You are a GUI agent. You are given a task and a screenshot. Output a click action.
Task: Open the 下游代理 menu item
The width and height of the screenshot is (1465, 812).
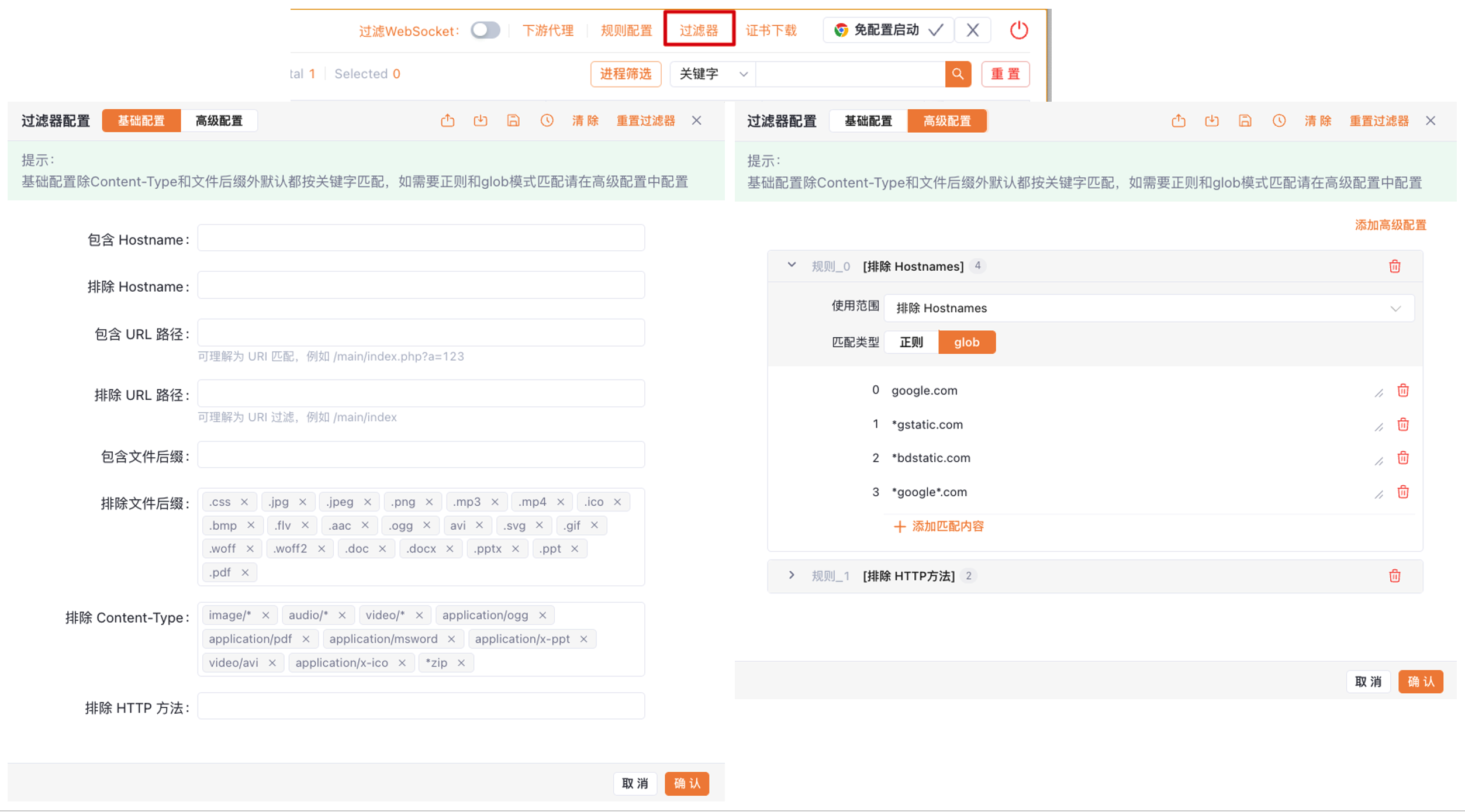click(548, 30)
